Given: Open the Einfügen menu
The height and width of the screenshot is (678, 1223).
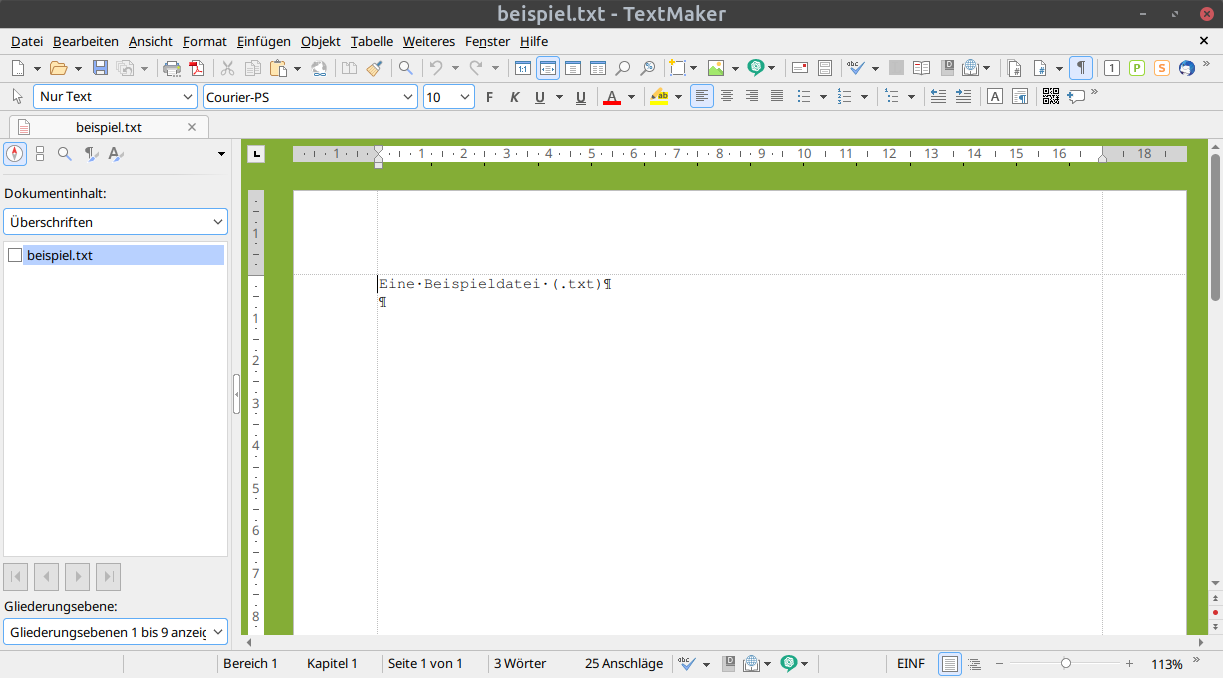Looking at the screenshot, I should pos(264,41).
